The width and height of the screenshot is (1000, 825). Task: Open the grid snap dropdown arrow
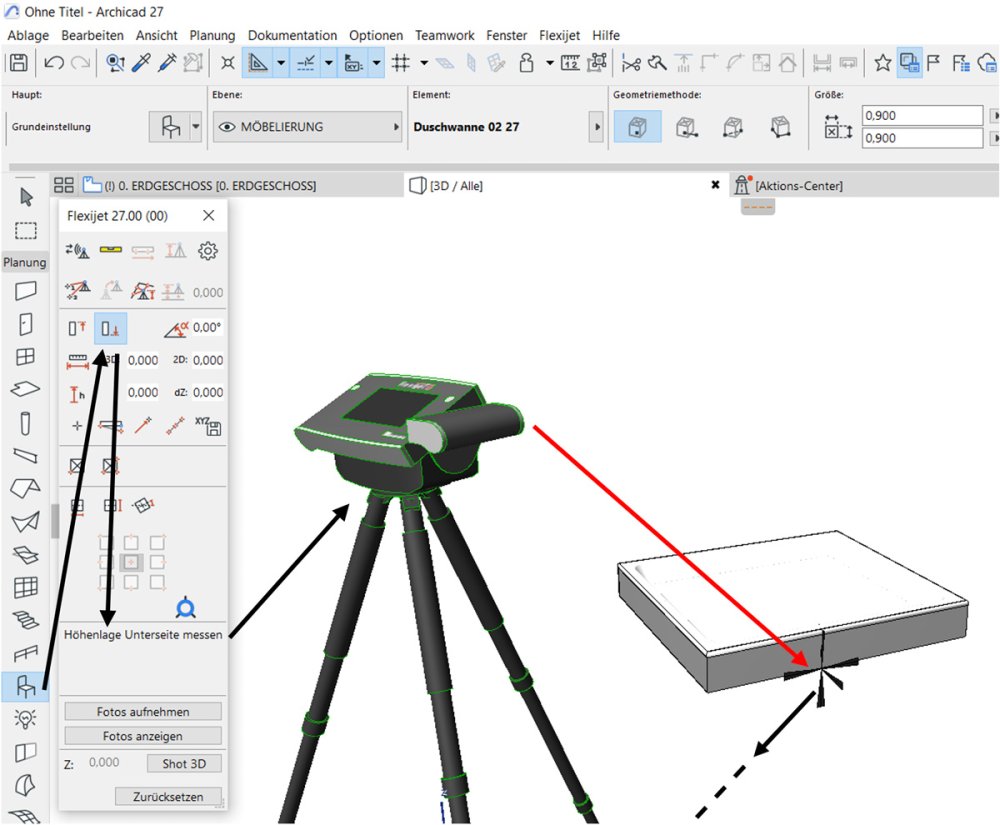pyautogui.click(x=423, y=62)
